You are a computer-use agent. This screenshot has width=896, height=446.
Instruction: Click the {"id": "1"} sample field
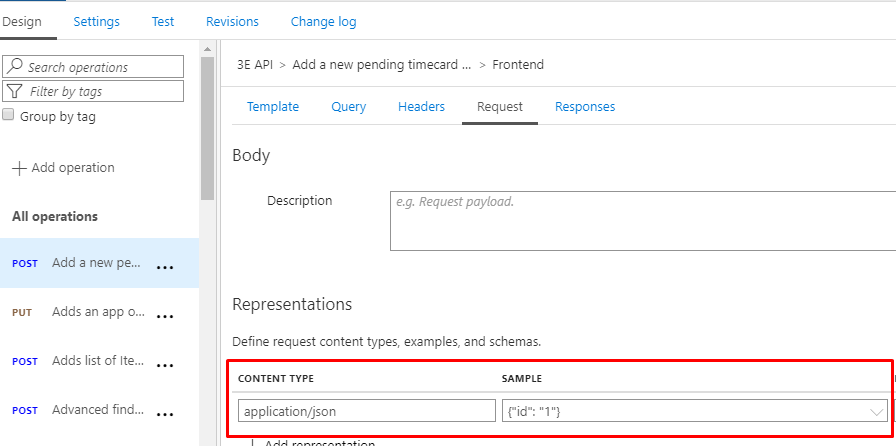click(x=695, y=411)
